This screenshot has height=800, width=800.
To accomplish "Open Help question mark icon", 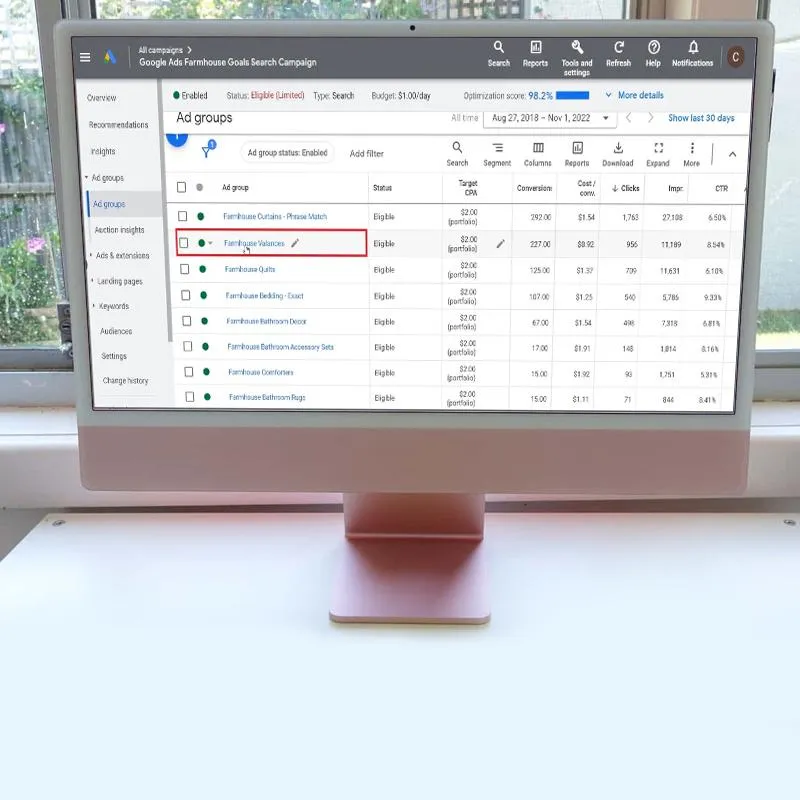I will pyautogui.click(x=653, y=48).
